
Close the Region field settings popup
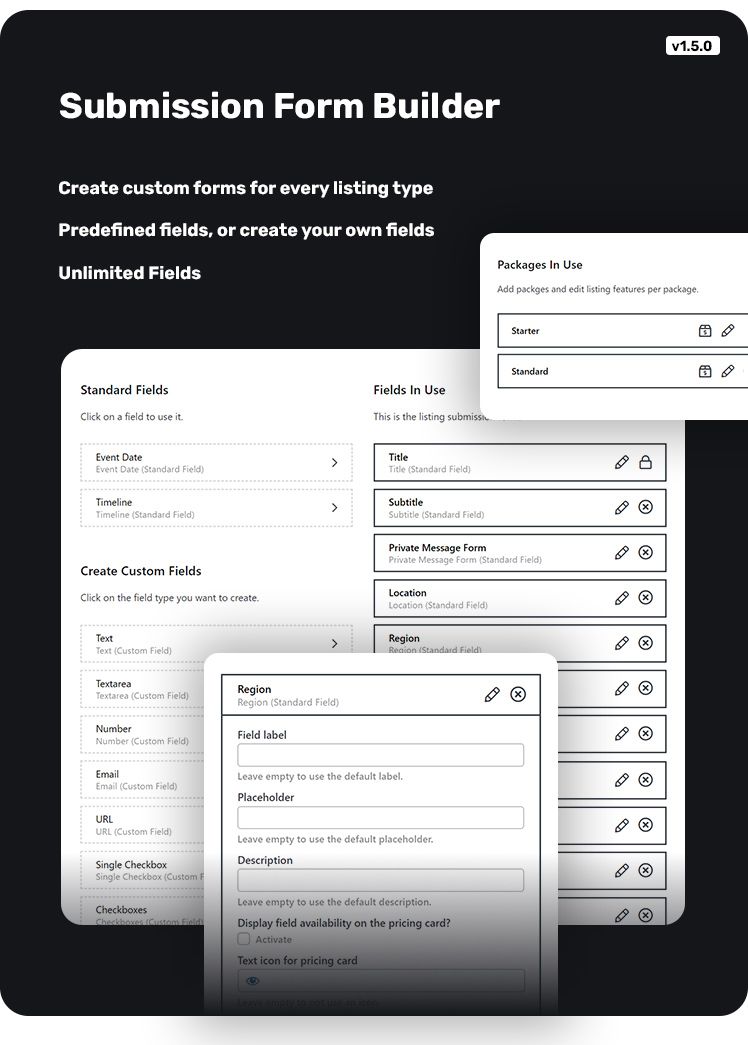(518, 694)
